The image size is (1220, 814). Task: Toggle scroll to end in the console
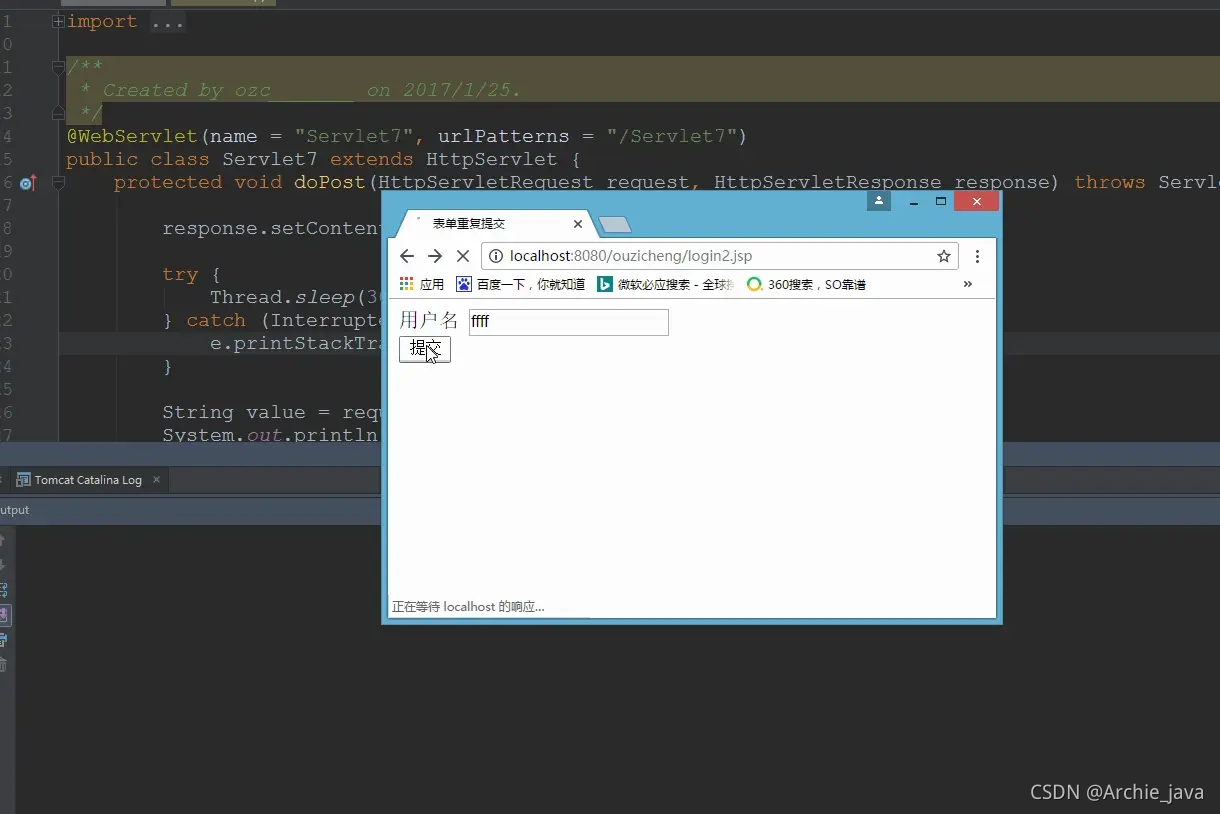[3, 615]
